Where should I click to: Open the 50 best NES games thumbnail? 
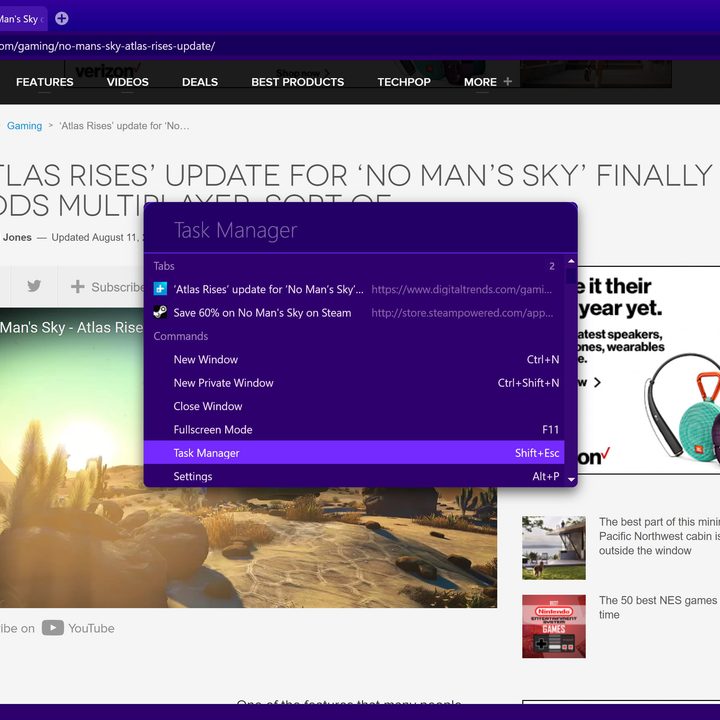point(553,626)
